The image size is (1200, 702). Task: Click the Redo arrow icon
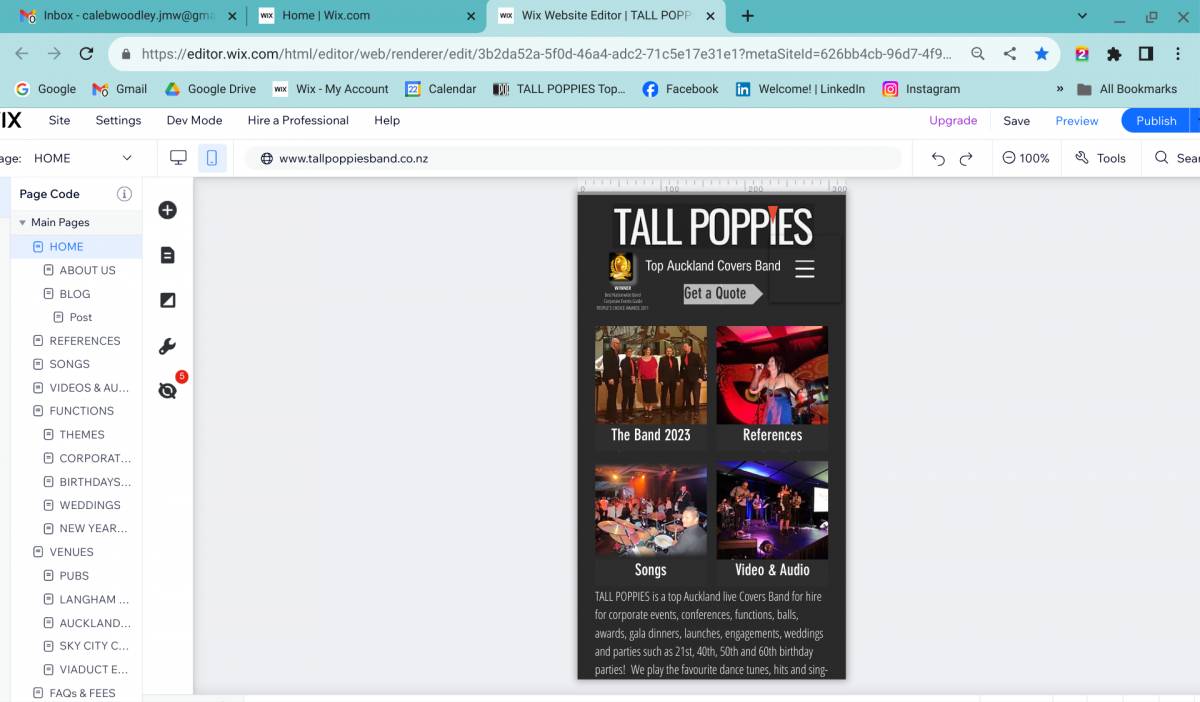(x=966, y=158)
